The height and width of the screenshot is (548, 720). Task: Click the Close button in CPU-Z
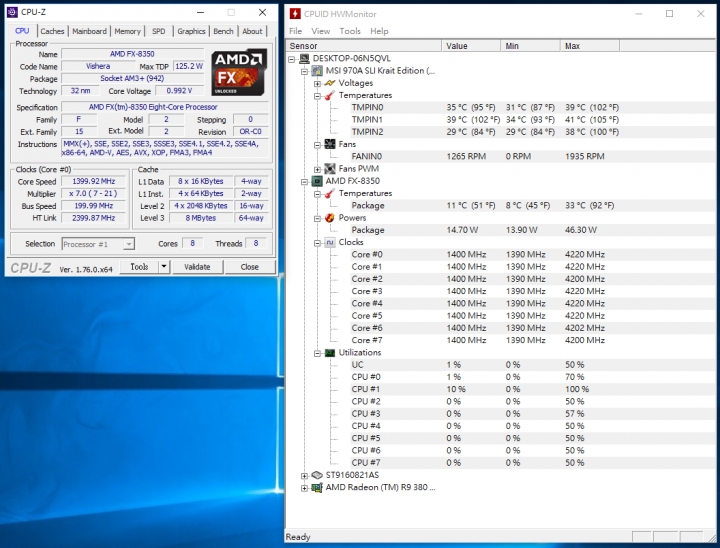tap(249, 266)
